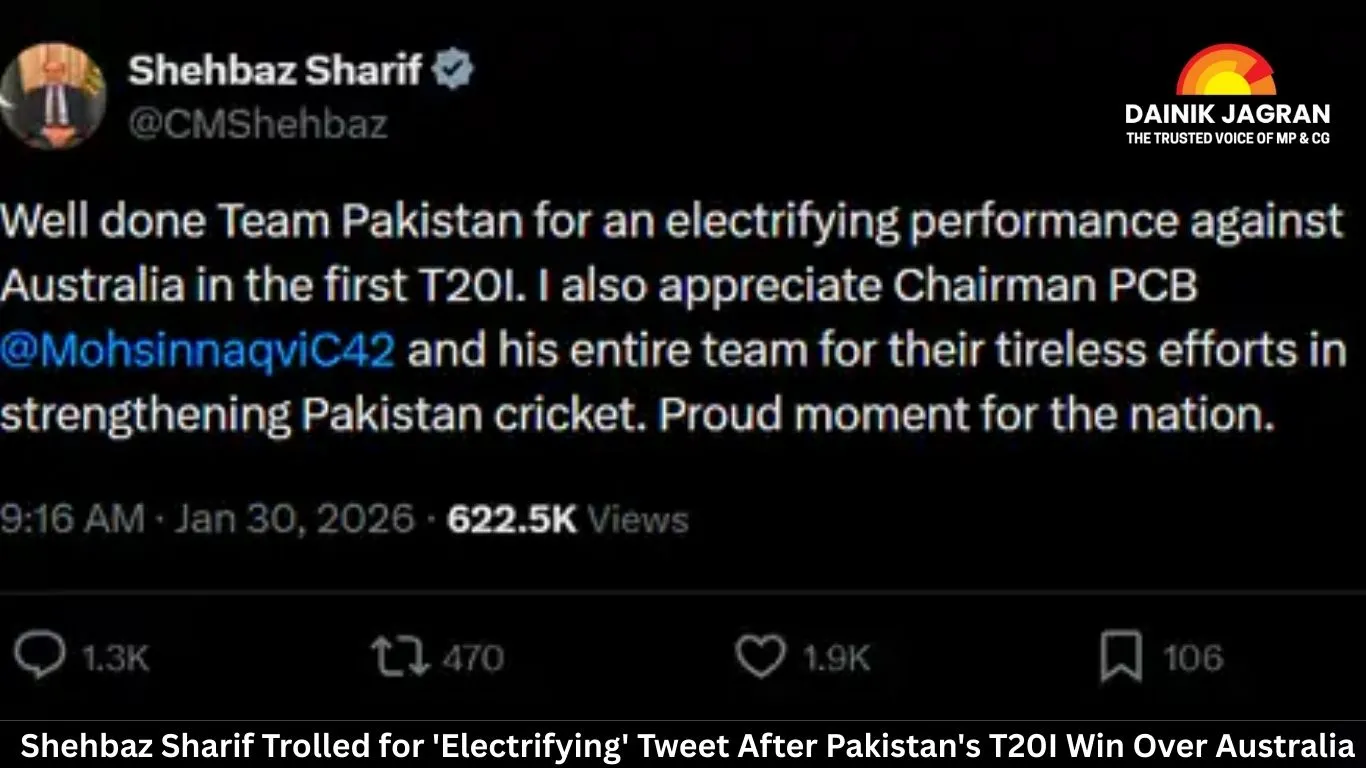Click the Dainik Jagran sun logo
The height and width of the screenshot is (768, 1366).
[x=1226, y=72]
